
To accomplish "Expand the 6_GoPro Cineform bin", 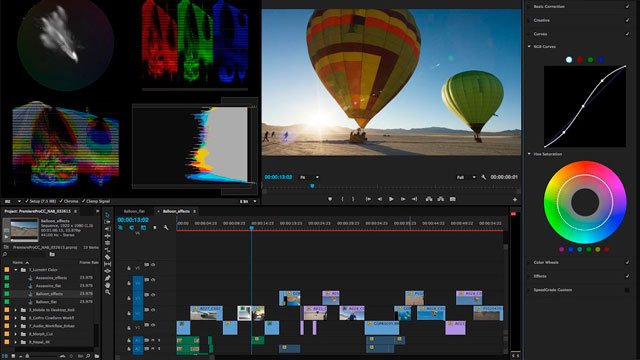I will click(16, 318).
